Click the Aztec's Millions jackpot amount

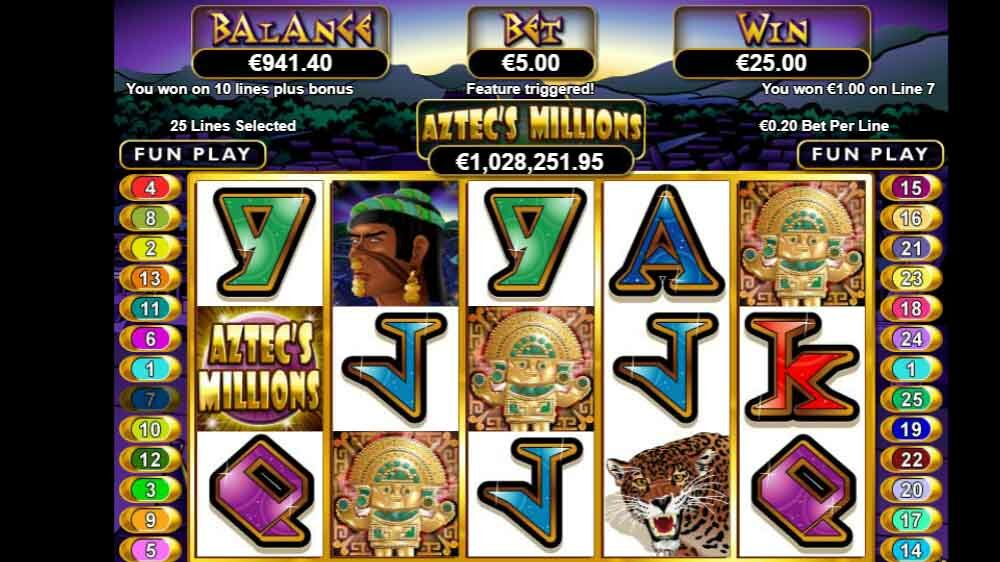[x=530, y=161]
